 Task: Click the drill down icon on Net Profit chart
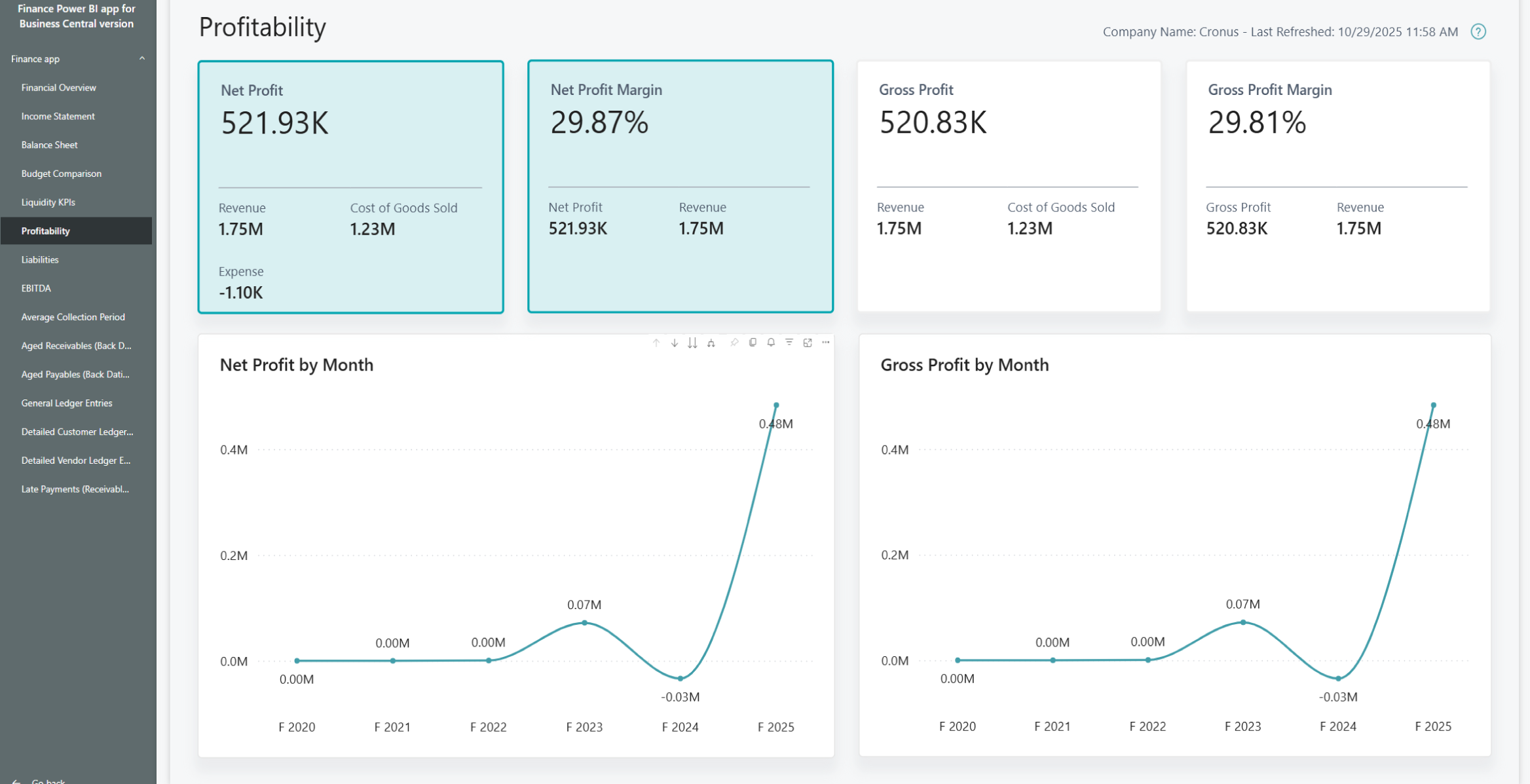point(674,342)
